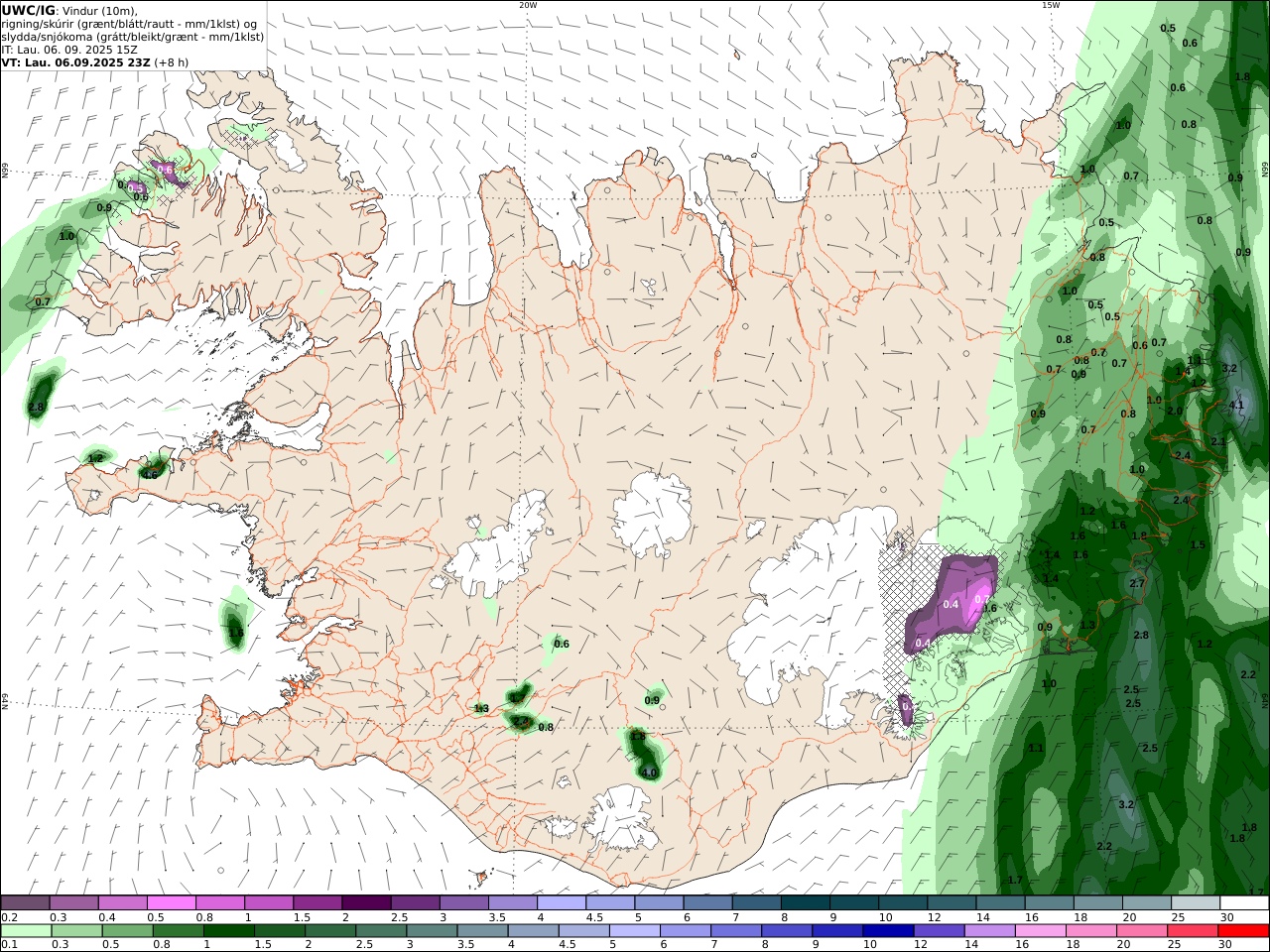Select the white 30 swatch in upper legend row
1270x952 pixels.
(1244, 902)
